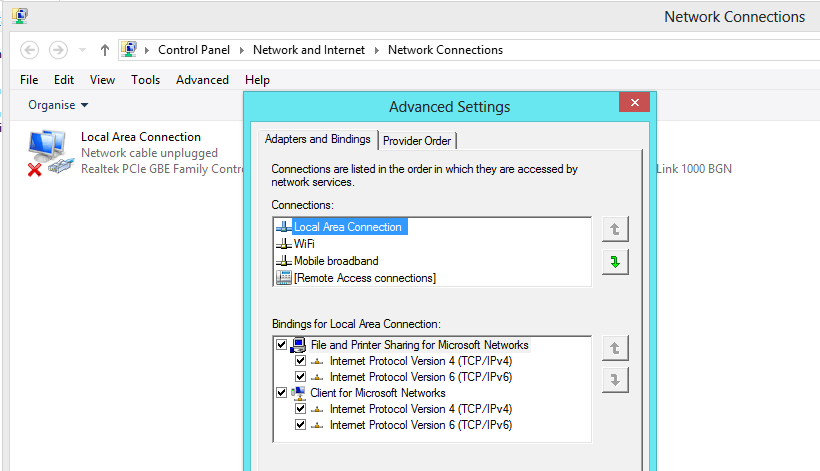Click Network Connections breadcrumb

pos(445,50)
